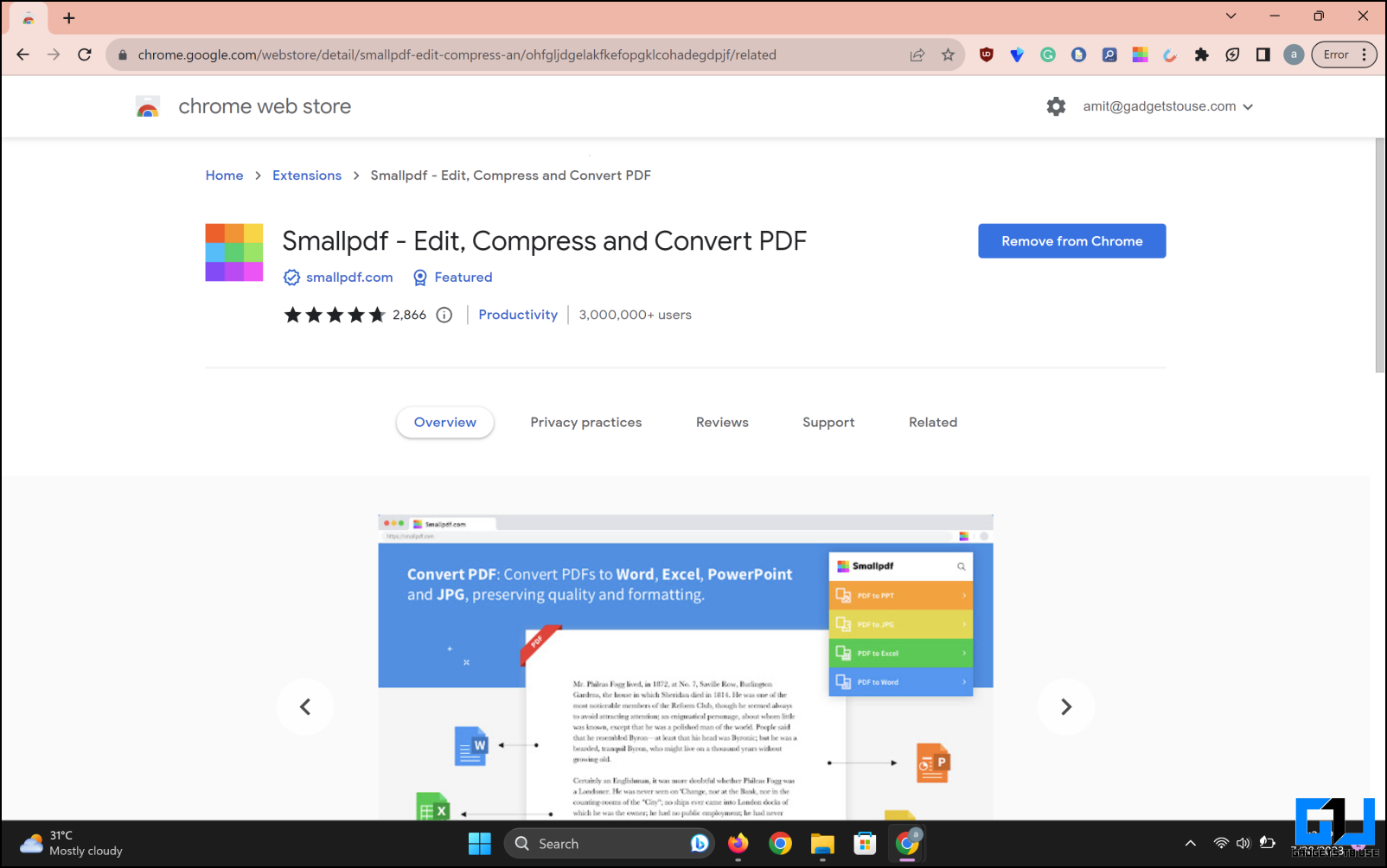
Task: Show next screenshot in carousel
Action: (1066, 707)
